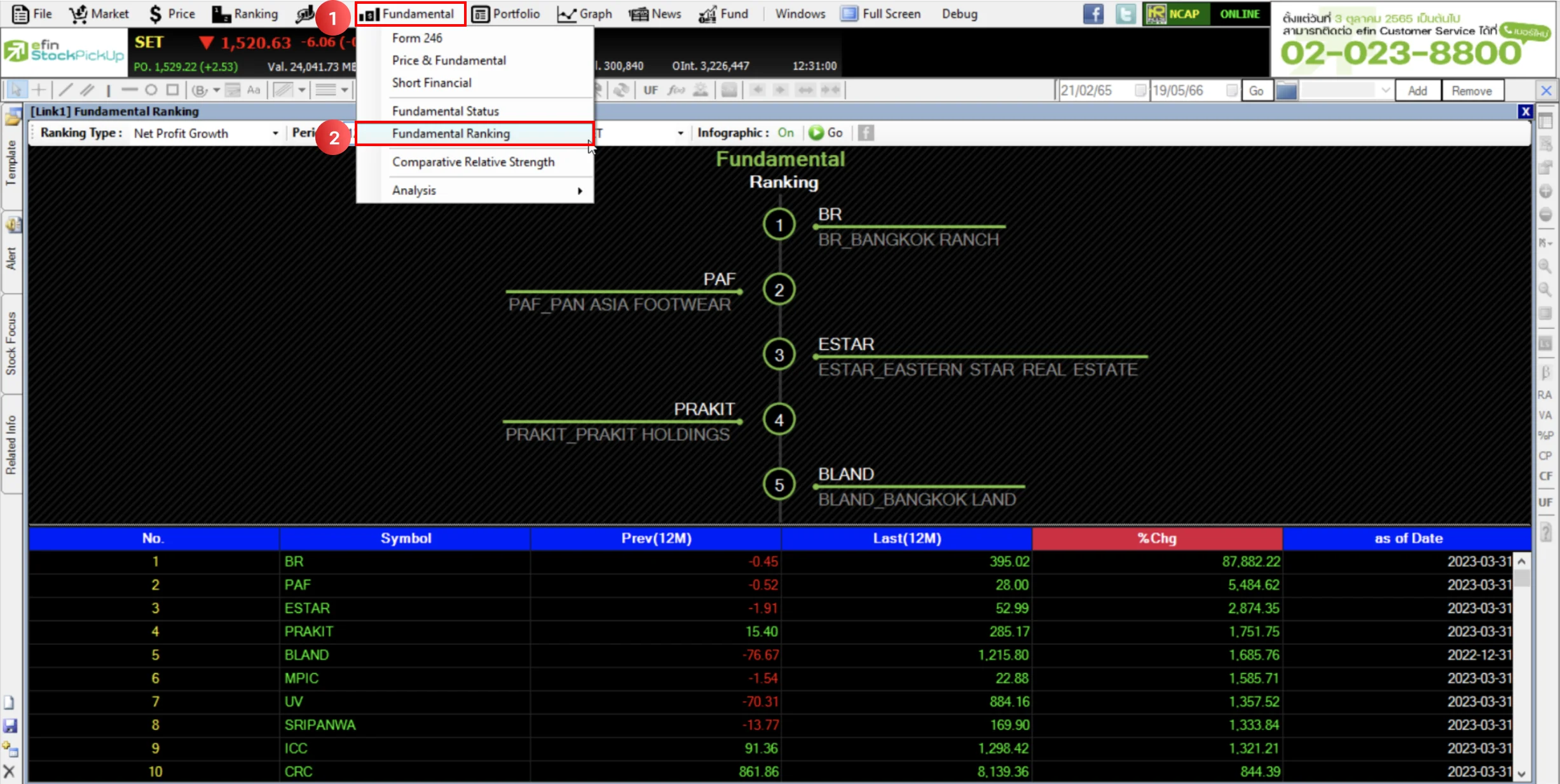
Task: Click the UF toolbar button
Action: [x=650, y=90]
